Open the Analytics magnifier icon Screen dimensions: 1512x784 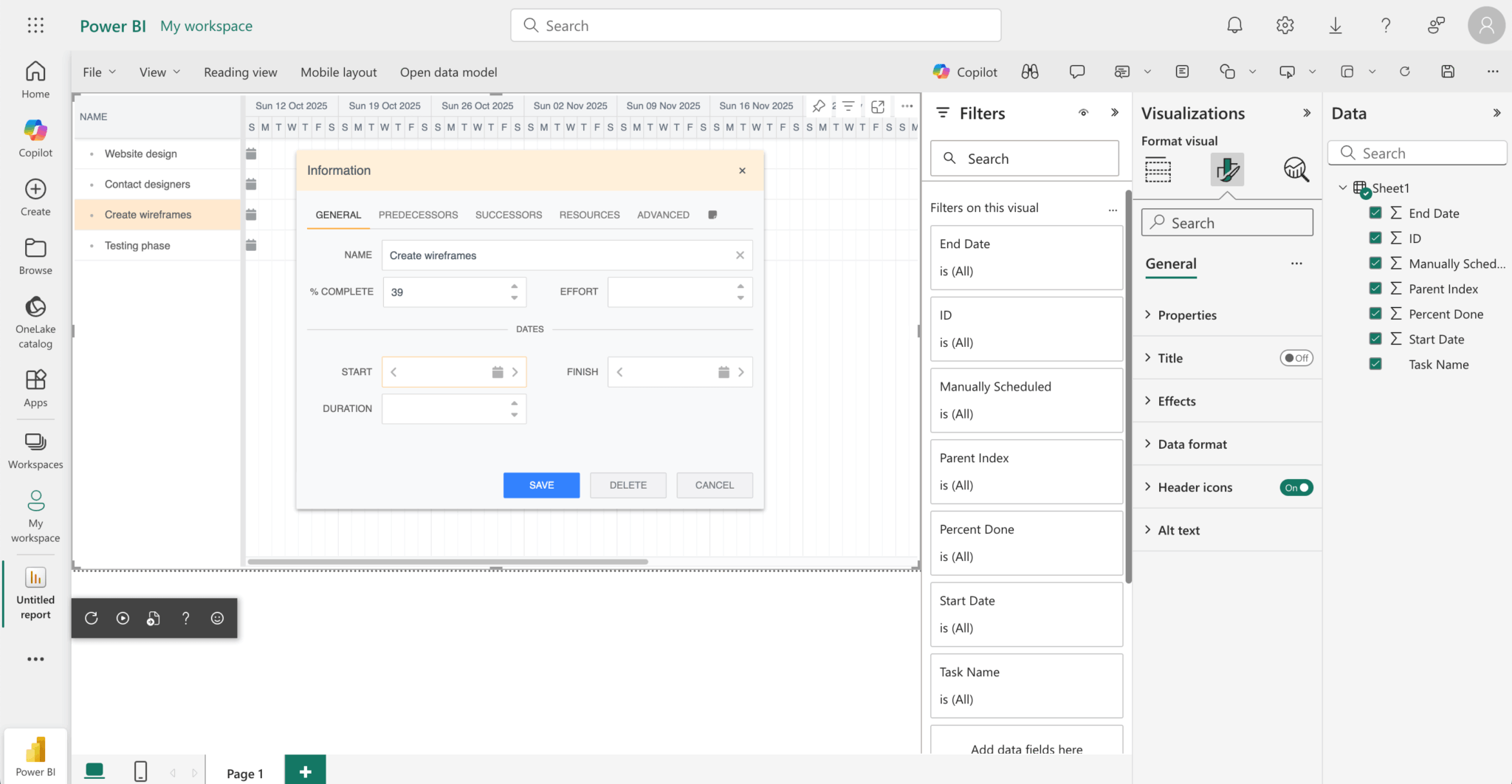click(x=1296, y=170)
